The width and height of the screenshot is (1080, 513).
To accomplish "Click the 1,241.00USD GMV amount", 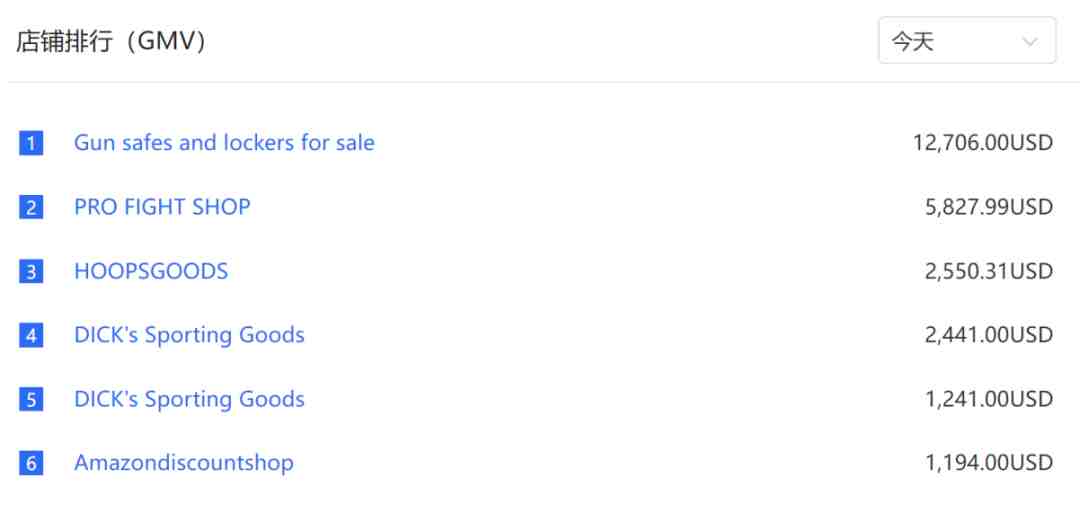I will click(989, 399).
